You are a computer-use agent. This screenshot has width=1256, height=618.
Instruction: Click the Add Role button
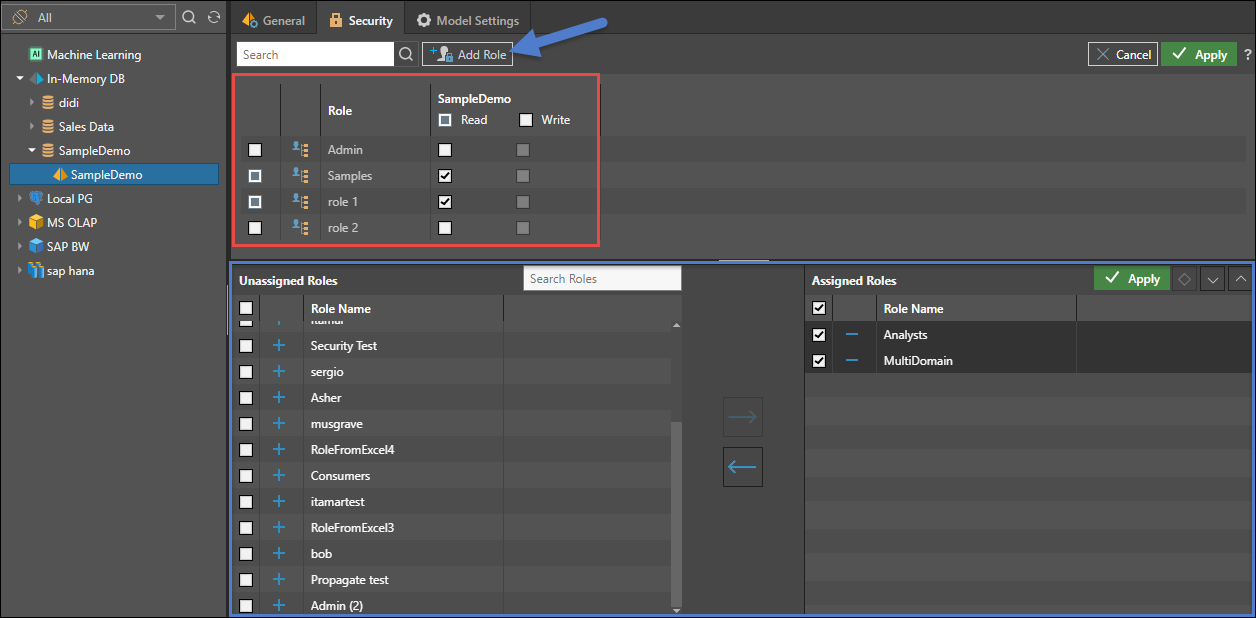pos(468,55)
